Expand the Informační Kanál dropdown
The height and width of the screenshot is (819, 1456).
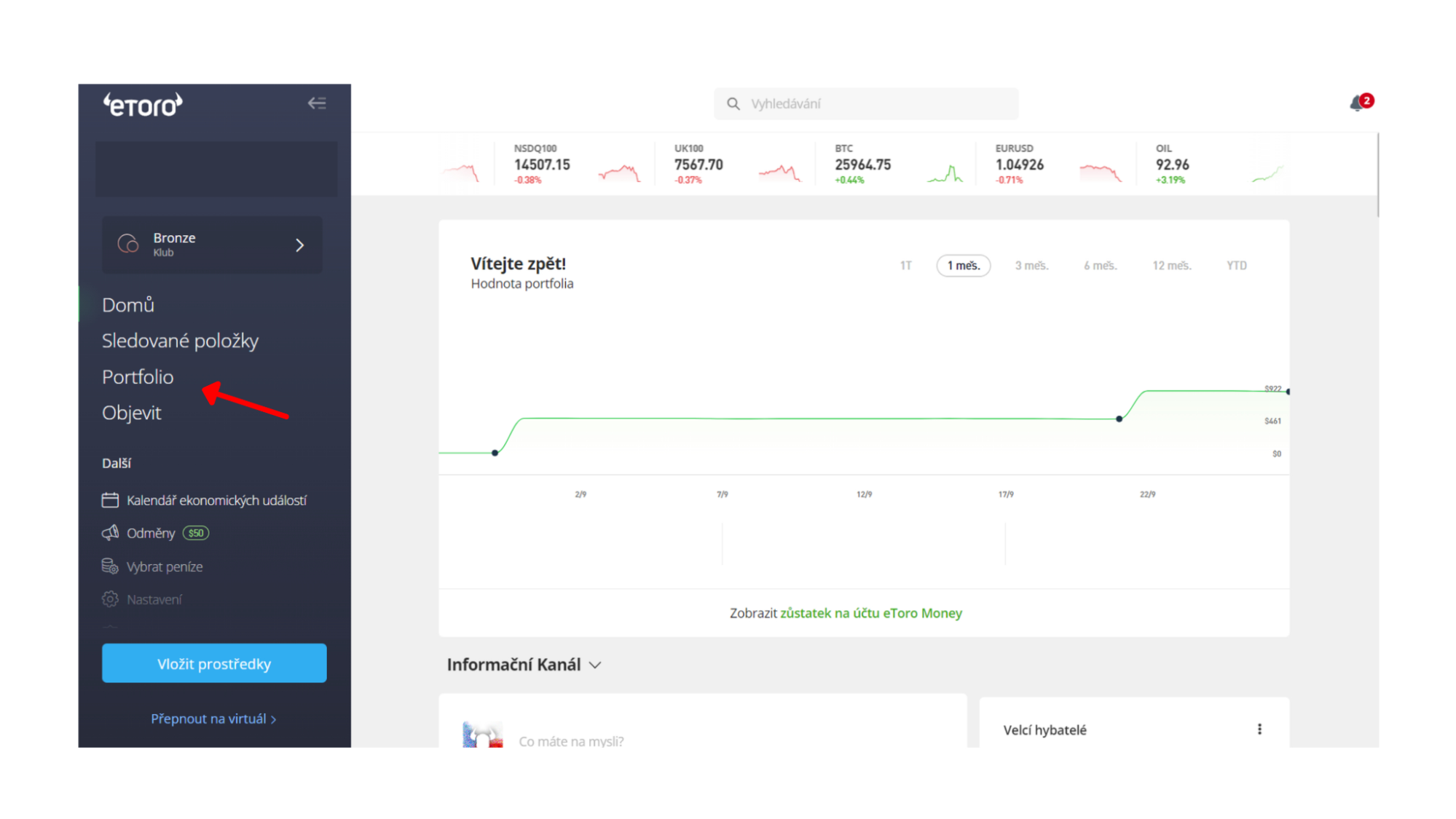coord(595,665)
